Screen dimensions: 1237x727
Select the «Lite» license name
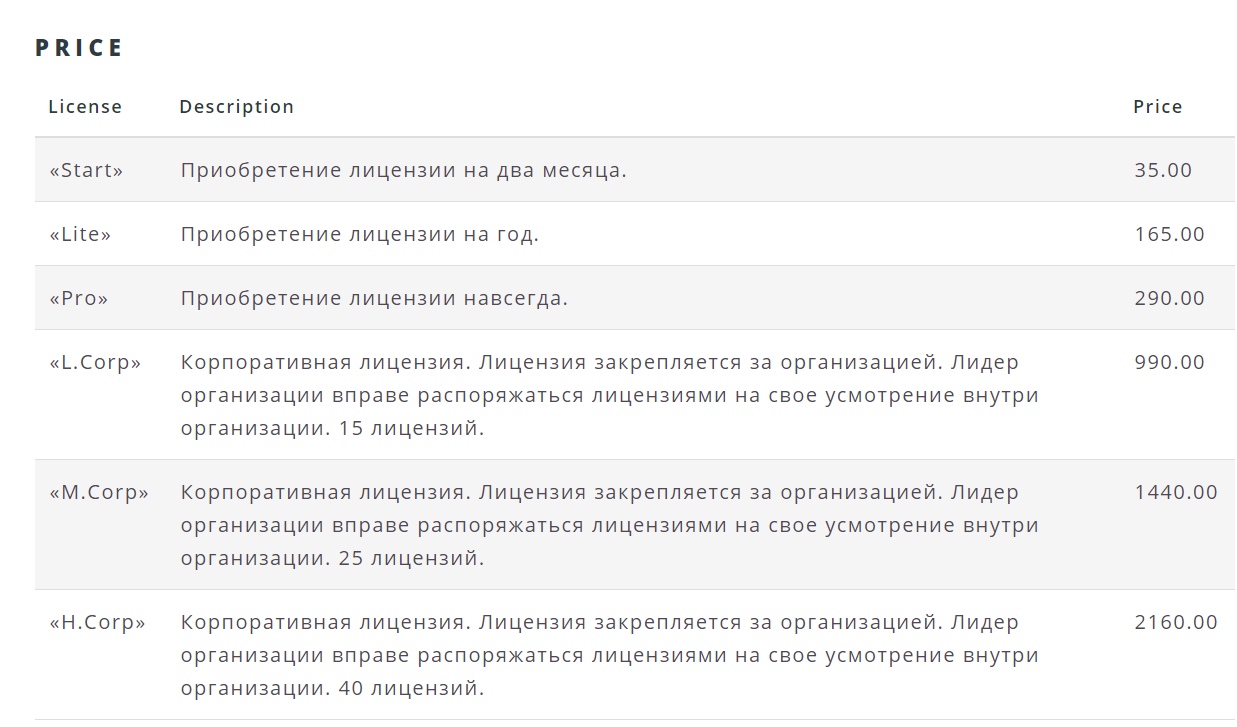click(80, 234)
